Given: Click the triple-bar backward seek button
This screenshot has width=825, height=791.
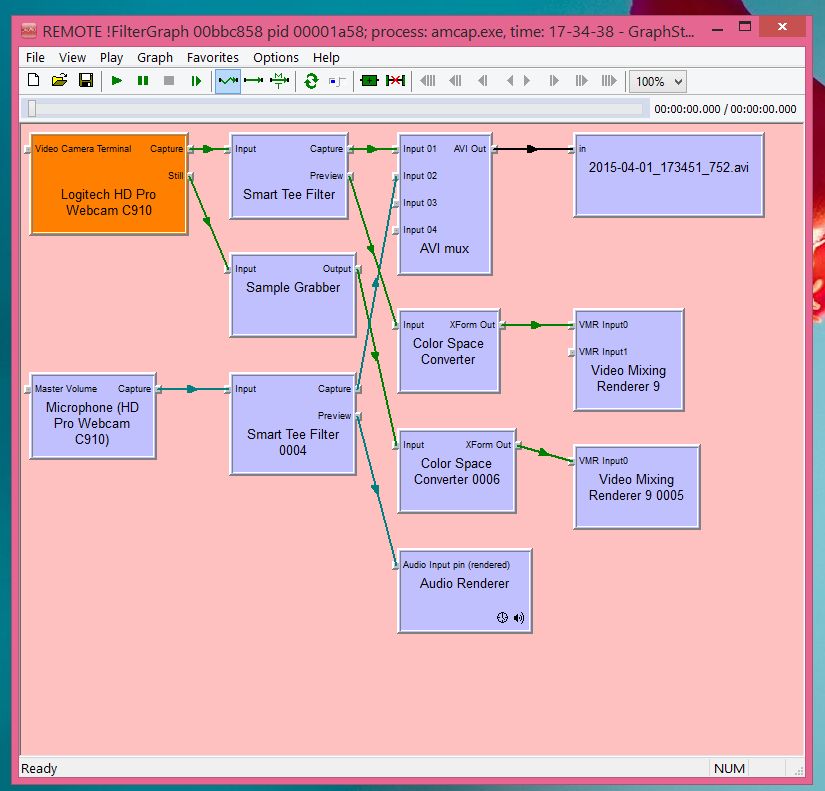Looking at the screenshot, I should (427, 81).
